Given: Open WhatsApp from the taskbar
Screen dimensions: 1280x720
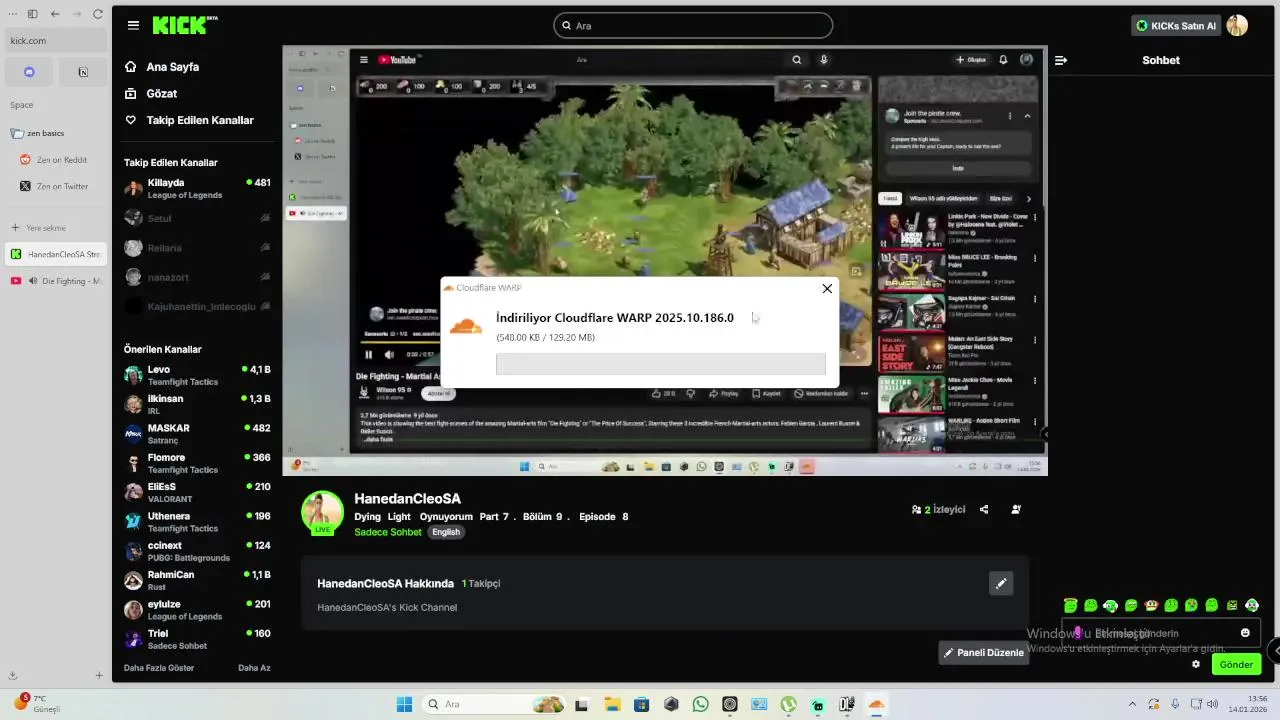Looking at the screenshot, I should pyautogui.click(x=700, y=704).
